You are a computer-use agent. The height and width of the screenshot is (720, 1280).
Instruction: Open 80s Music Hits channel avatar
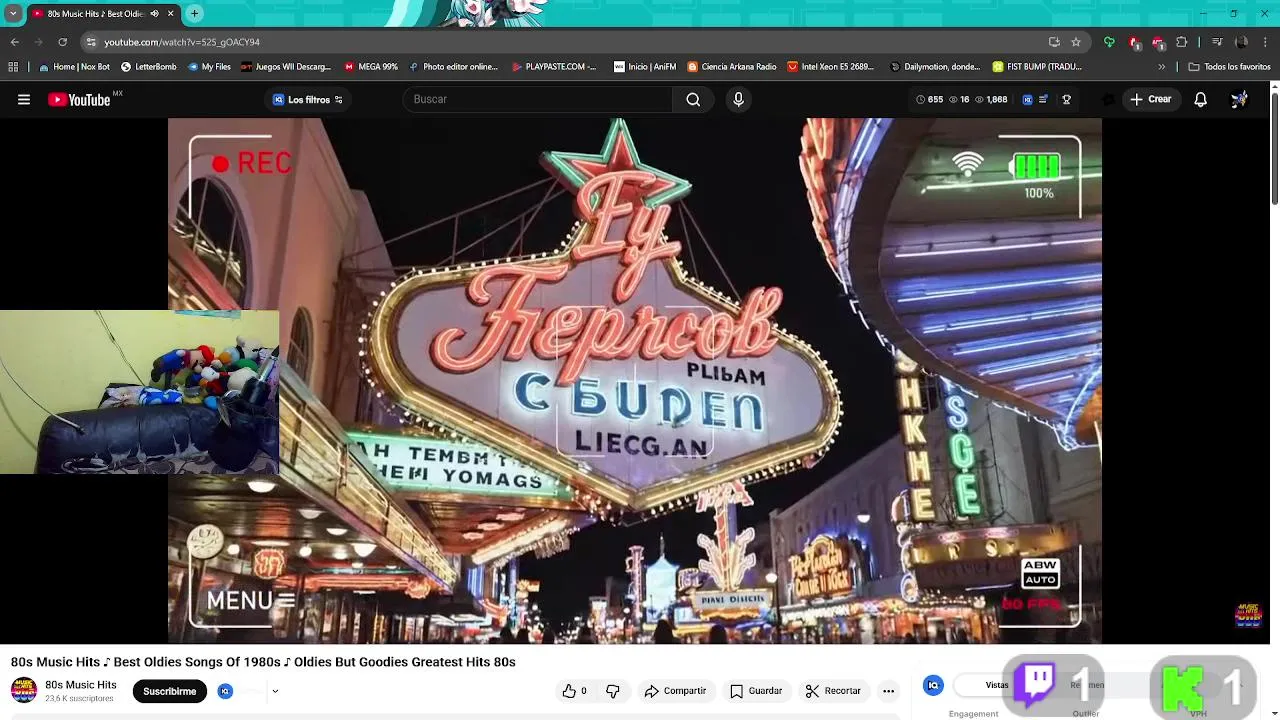(x=24, y=691)
